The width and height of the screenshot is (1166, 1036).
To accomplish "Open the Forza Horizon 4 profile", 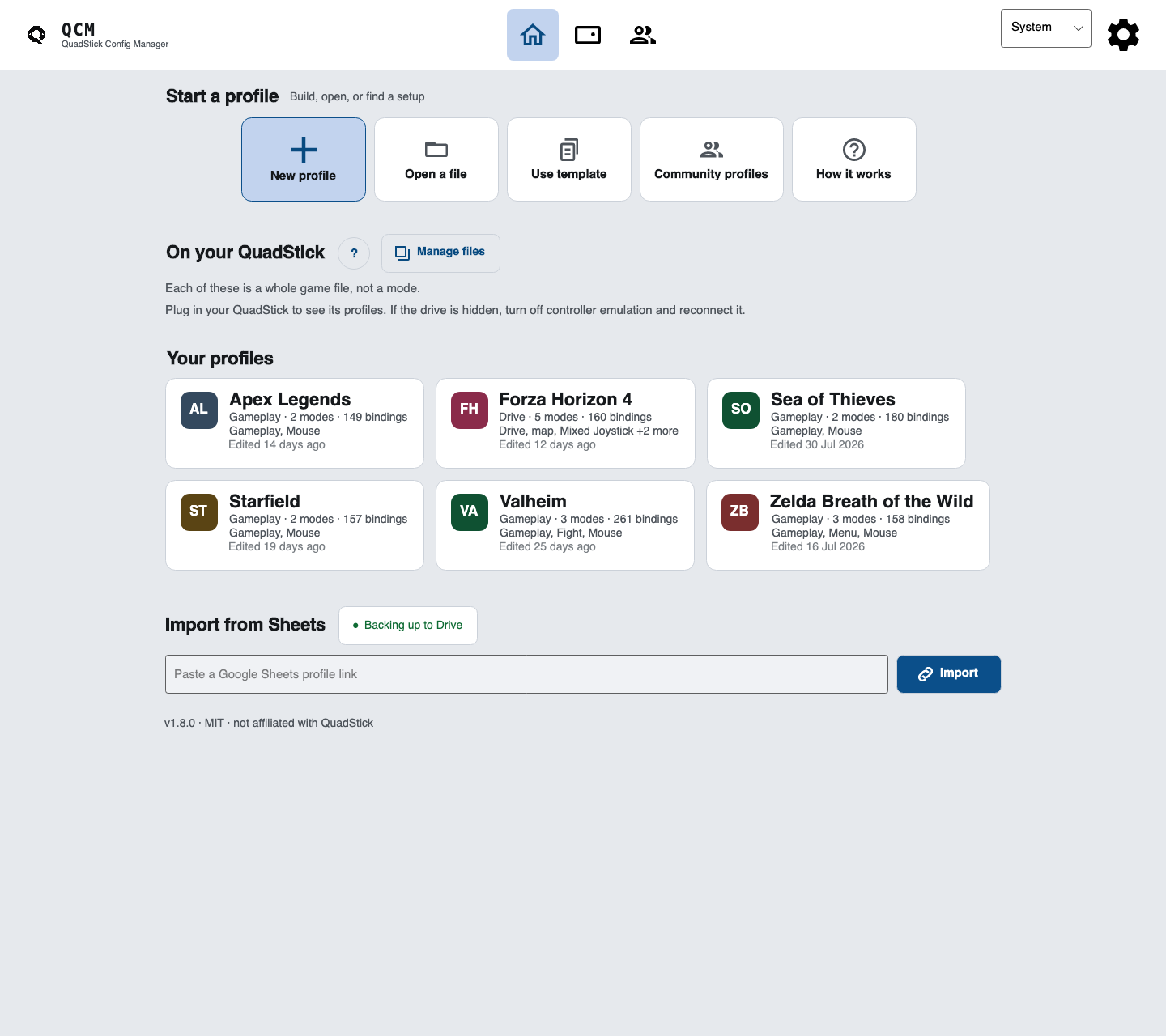I will coord(565,423).
